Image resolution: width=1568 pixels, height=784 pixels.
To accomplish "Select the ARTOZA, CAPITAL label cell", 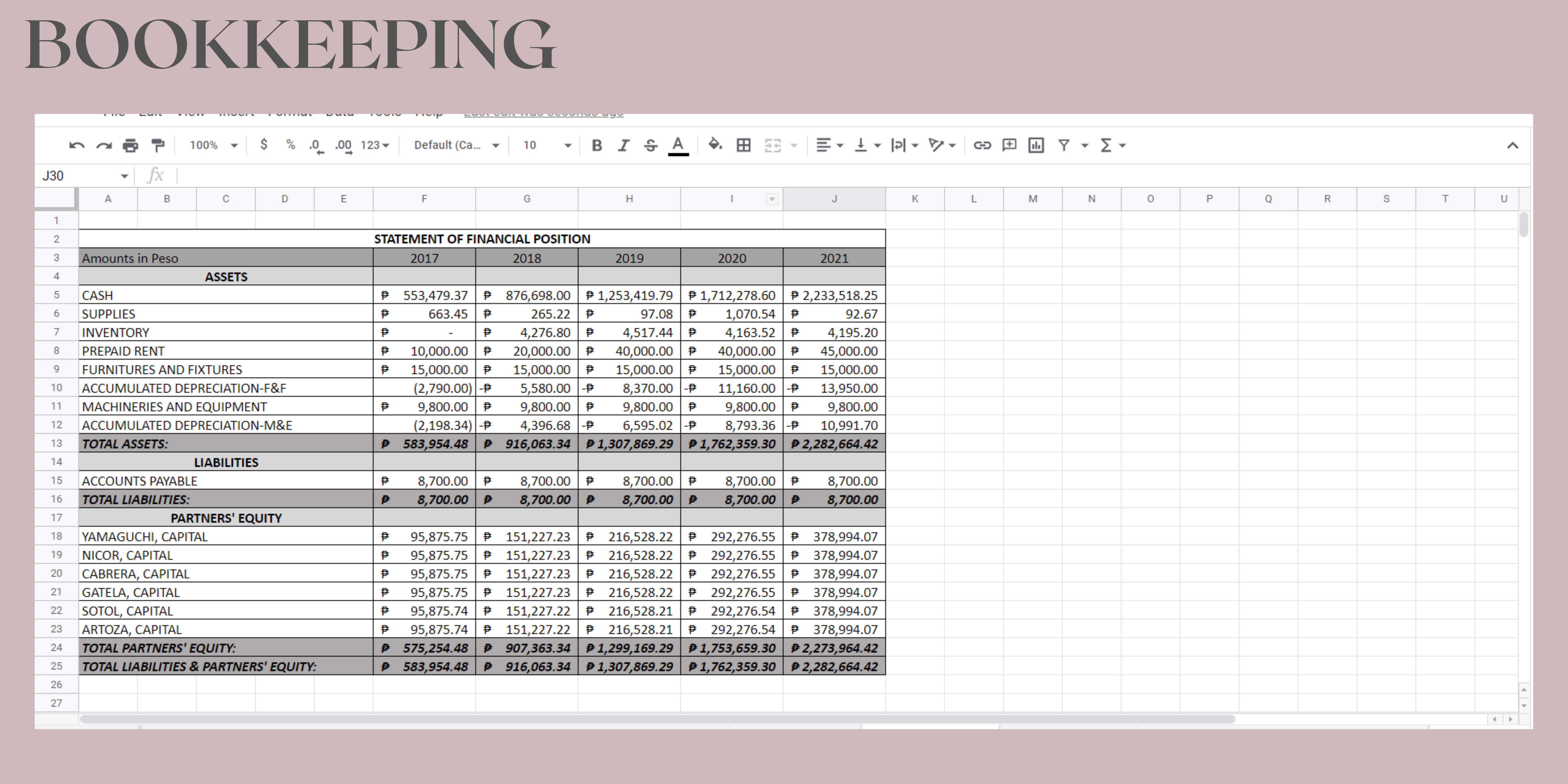I will [x=226, y=629].
